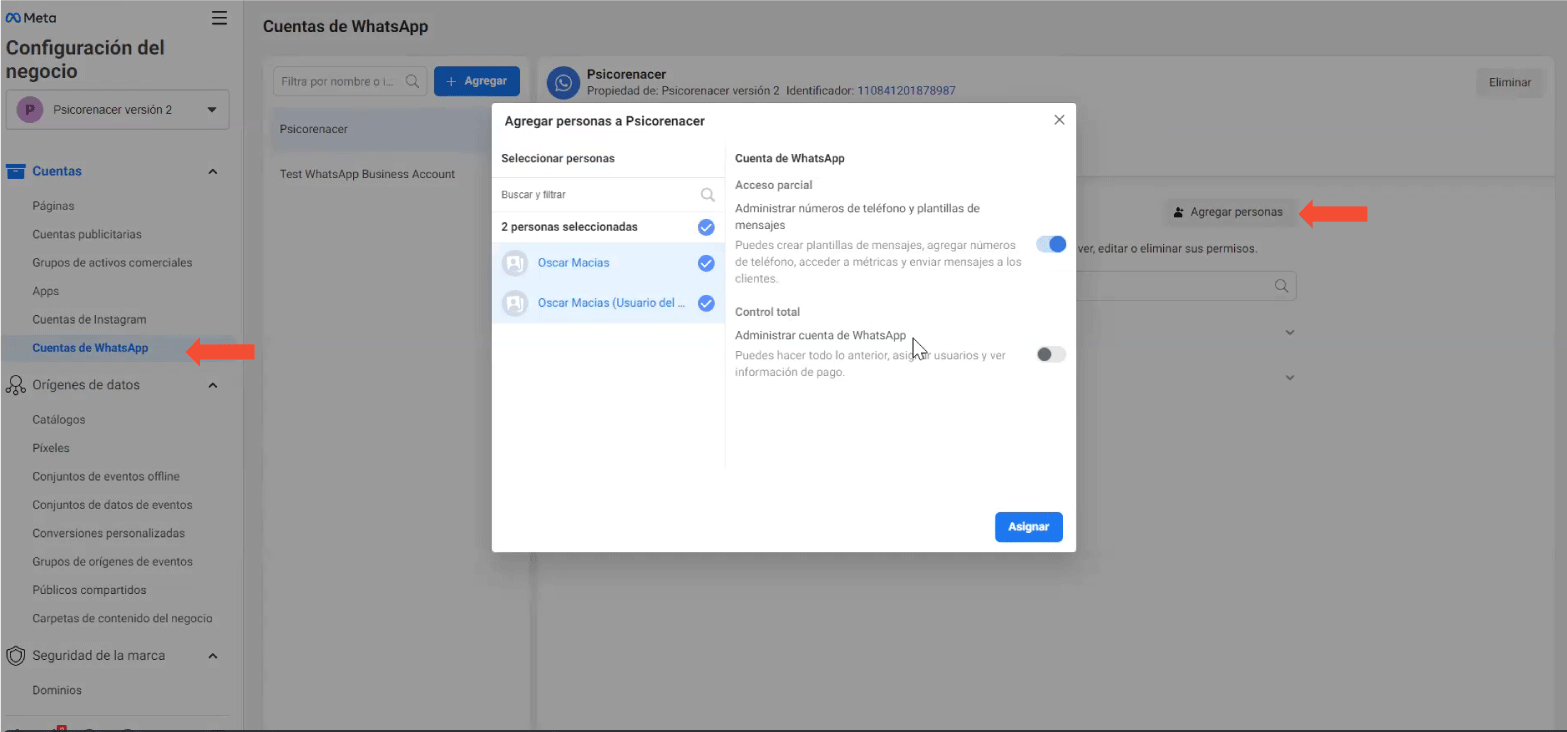Disable the Acceso parcial toggle
Image resolution: width=1567 pixels, height=732 pixels.
coord(1051,244)
